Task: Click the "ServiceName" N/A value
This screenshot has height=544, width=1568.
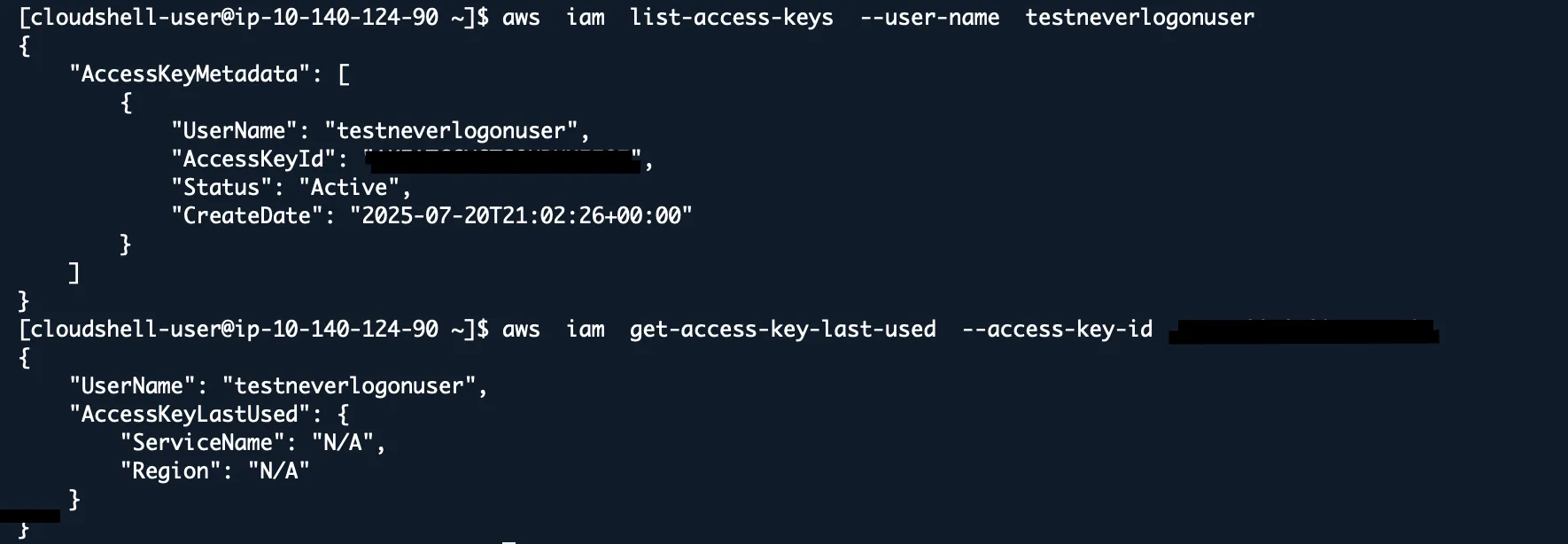Action: tap(342, 443)
